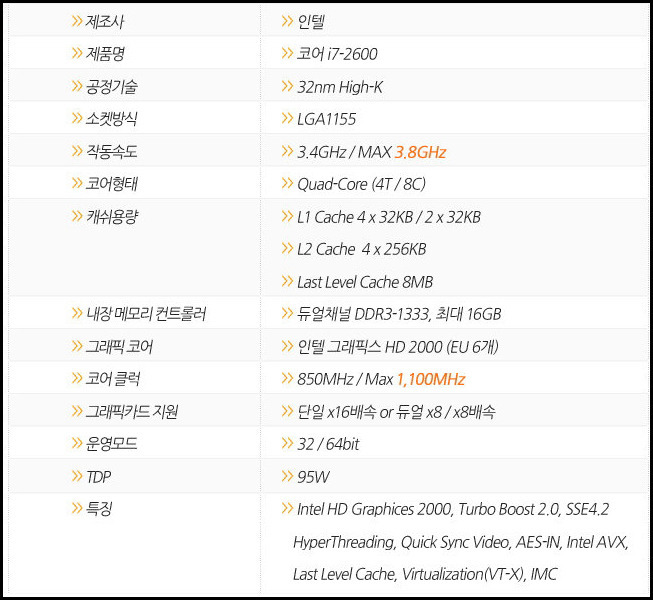
Task: Select the 제조사 label
Action: pos(105,21)
